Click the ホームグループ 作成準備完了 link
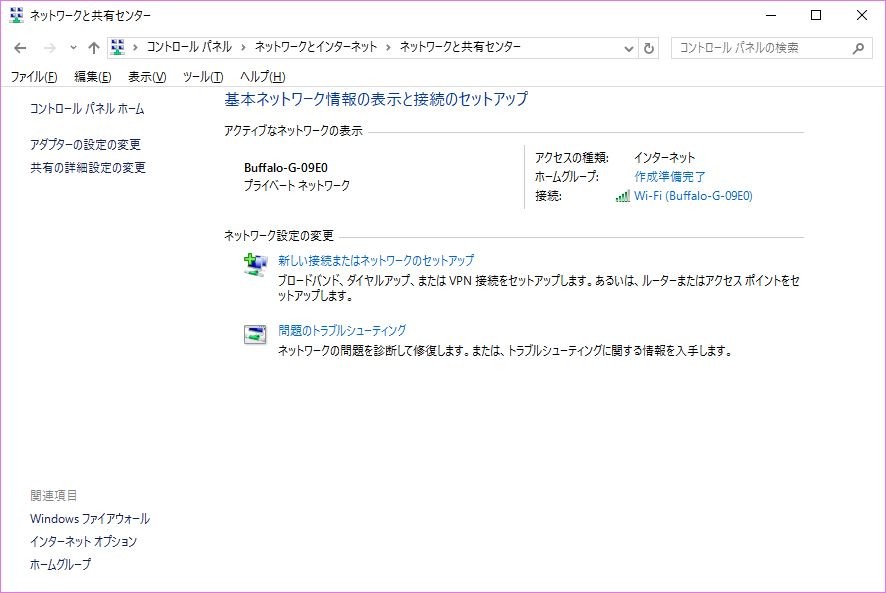The height and width of the screenshot is (593, 886). coord(670,177)
